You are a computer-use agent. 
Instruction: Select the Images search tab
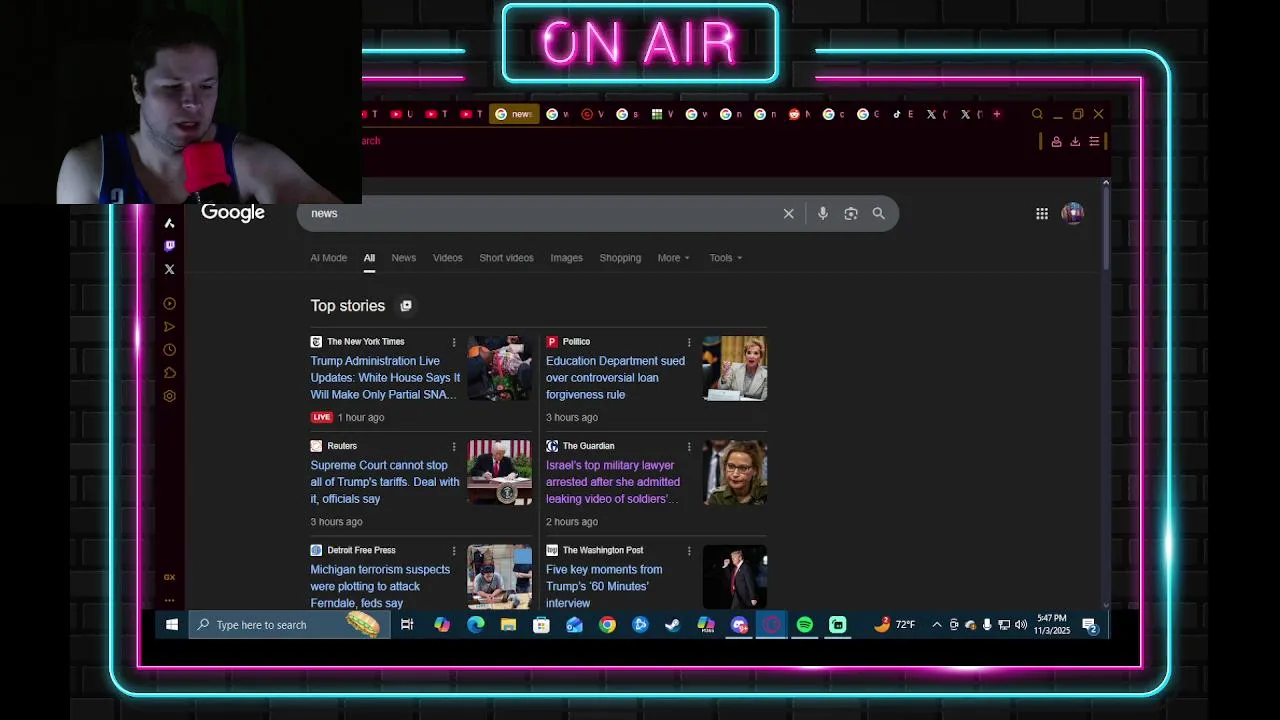(566, 258)
